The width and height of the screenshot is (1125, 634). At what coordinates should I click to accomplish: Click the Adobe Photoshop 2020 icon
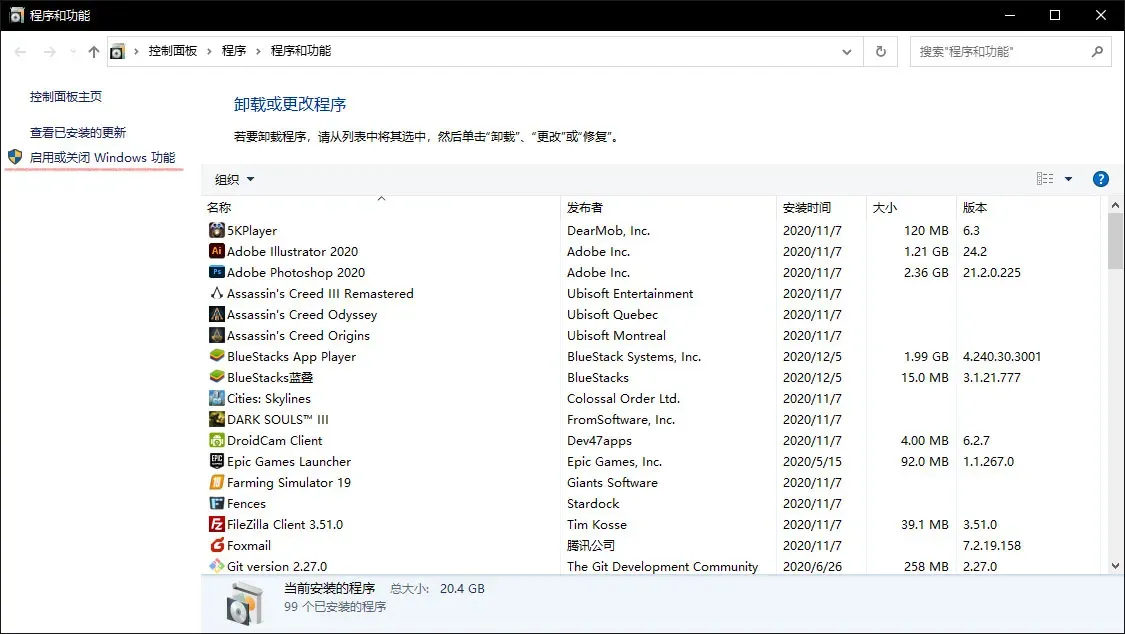(217, 272)
